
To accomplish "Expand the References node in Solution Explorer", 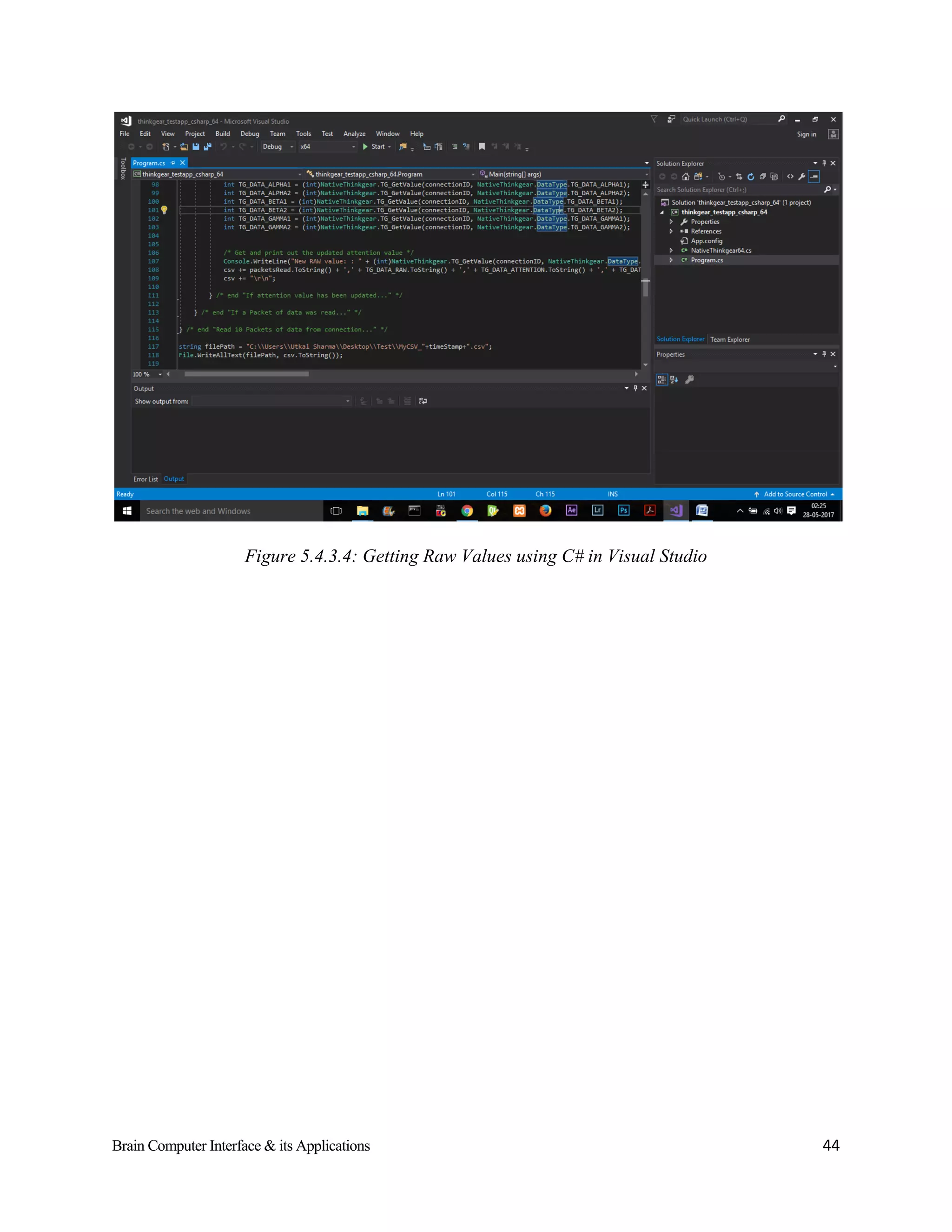I will click(671, 231).
